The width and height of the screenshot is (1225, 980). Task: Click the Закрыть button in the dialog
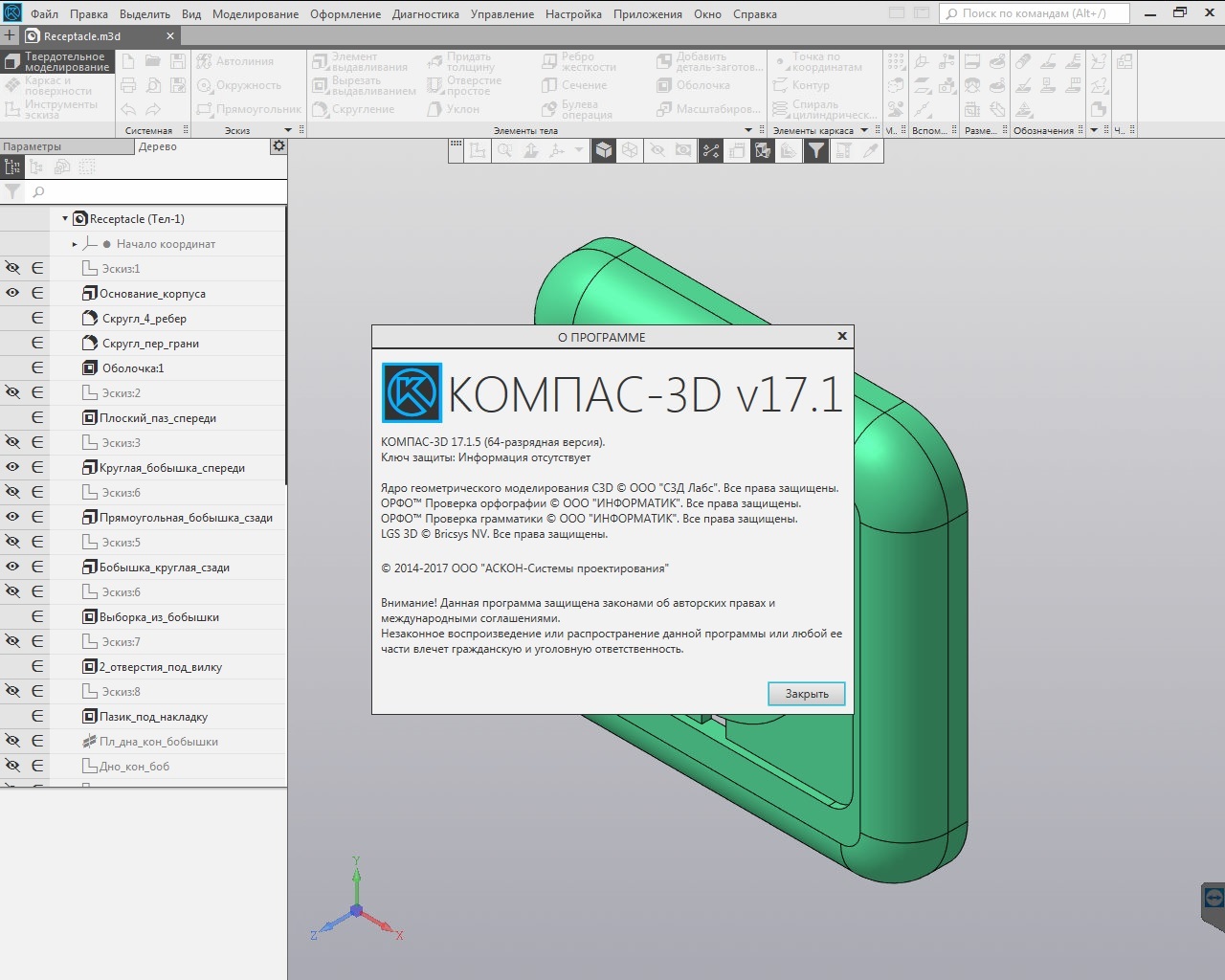point(806,694)
